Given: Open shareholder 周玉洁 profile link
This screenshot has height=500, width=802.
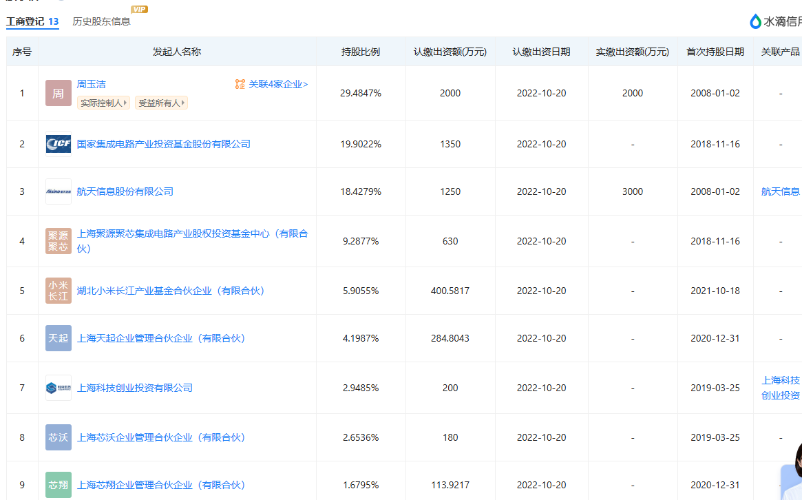Looking at the screenshot, I should click(x=91, y=84).
